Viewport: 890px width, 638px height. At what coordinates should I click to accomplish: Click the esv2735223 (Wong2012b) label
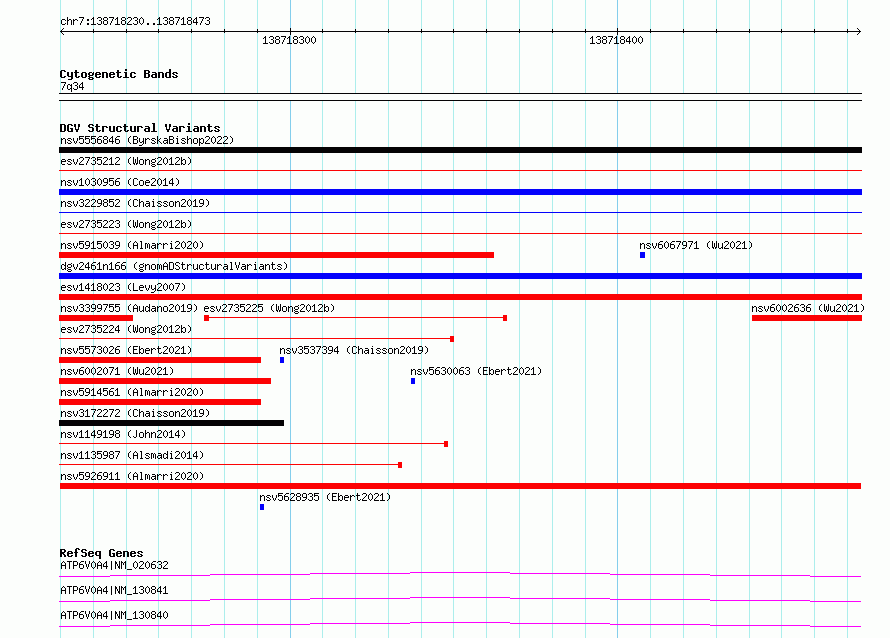(126, 224)
